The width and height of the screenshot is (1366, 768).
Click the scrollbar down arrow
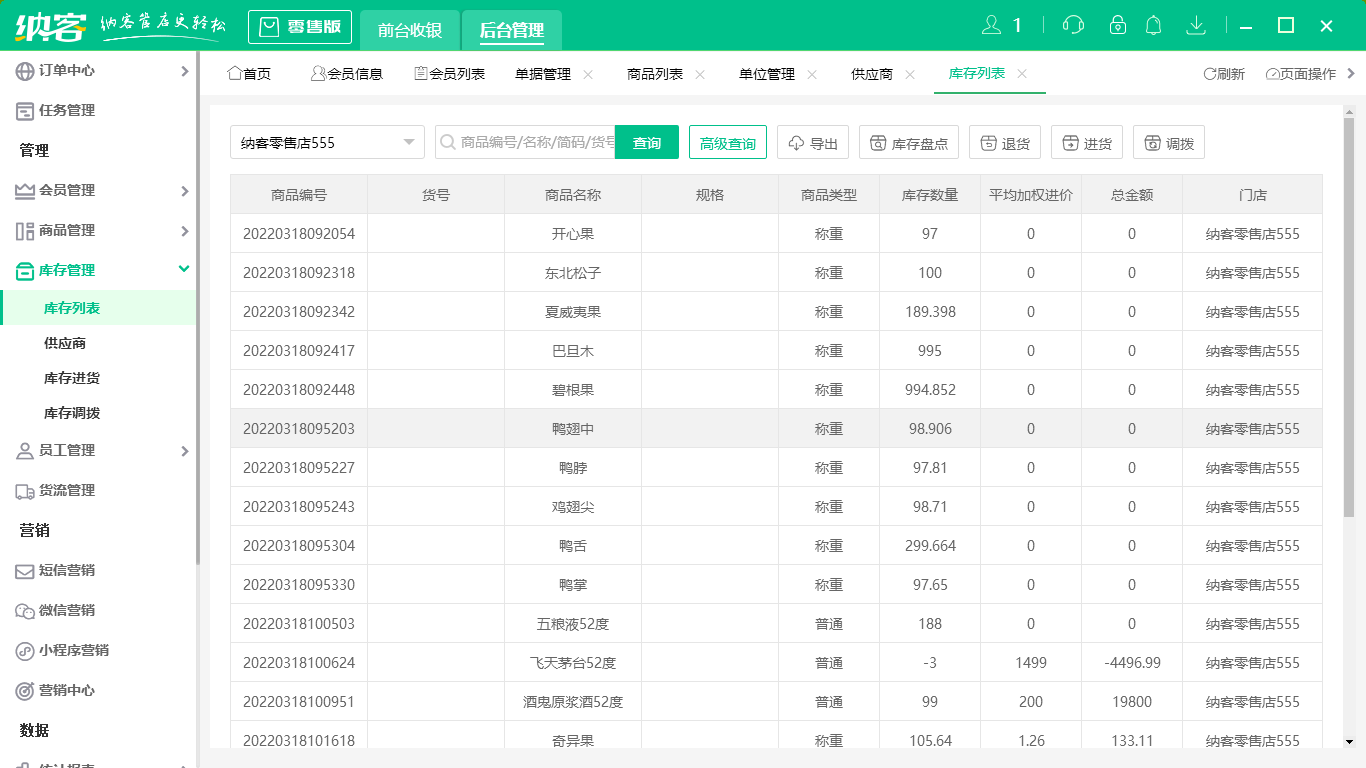pos(1348,741)
